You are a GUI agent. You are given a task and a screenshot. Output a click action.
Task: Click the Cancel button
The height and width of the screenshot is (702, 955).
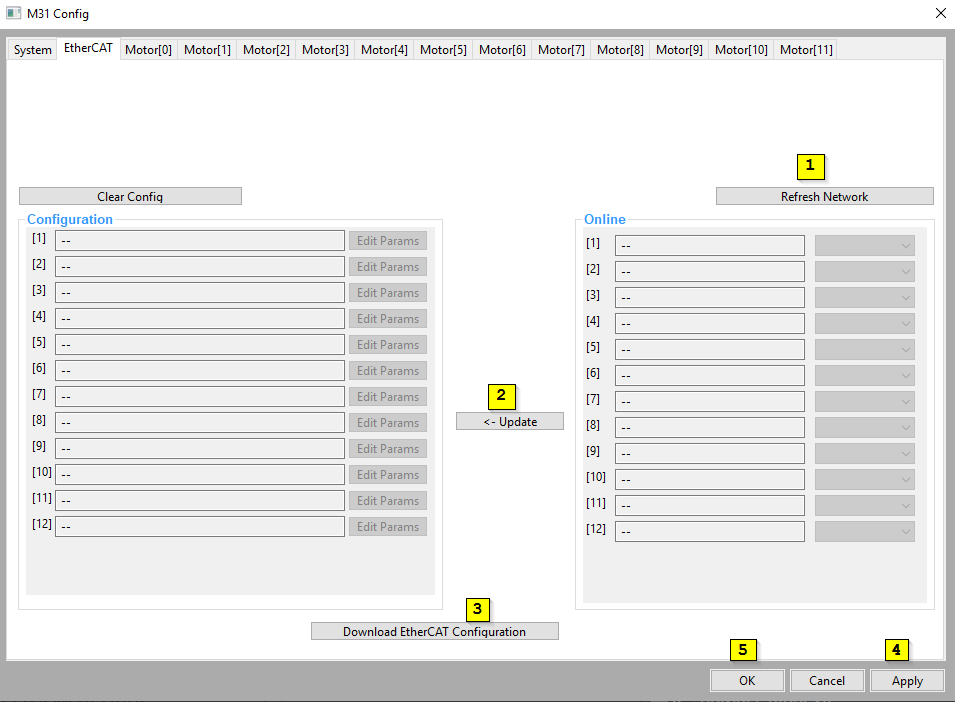pyautogui.click(x=827, y=681)
